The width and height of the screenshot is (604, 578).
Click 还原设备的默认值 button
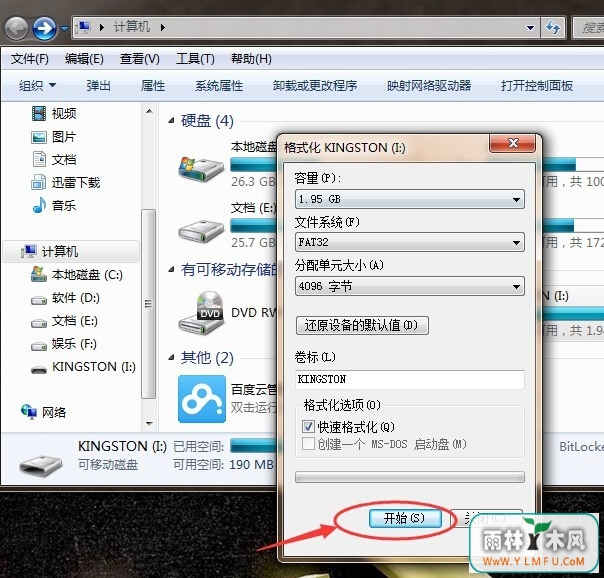pos(362,326)
